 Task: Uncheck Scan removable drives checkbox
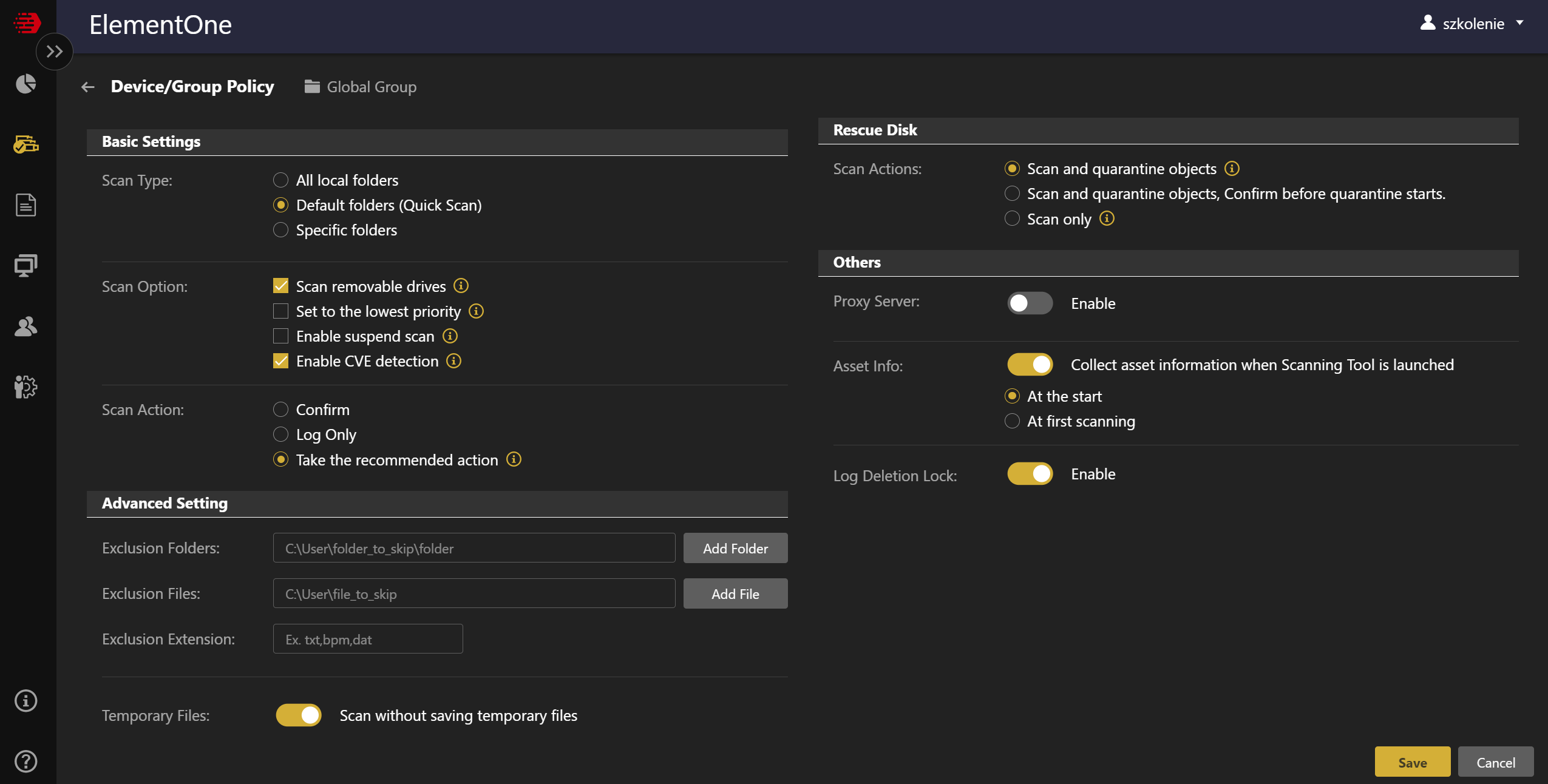click(x=280, y=286)
